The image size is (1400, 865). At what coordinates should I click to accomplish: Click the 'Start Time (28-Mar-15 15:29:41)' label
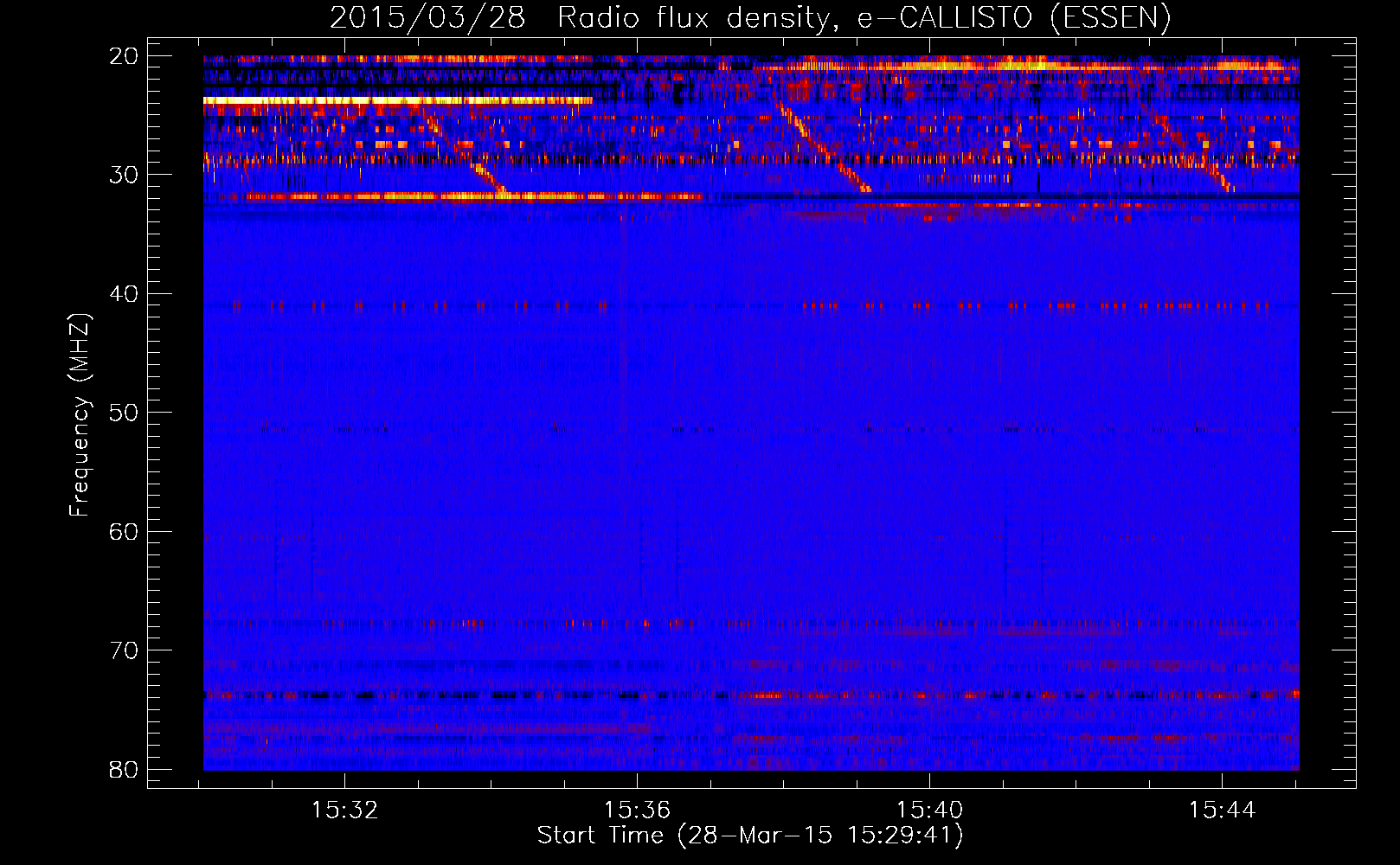click(x=750, y=836)
